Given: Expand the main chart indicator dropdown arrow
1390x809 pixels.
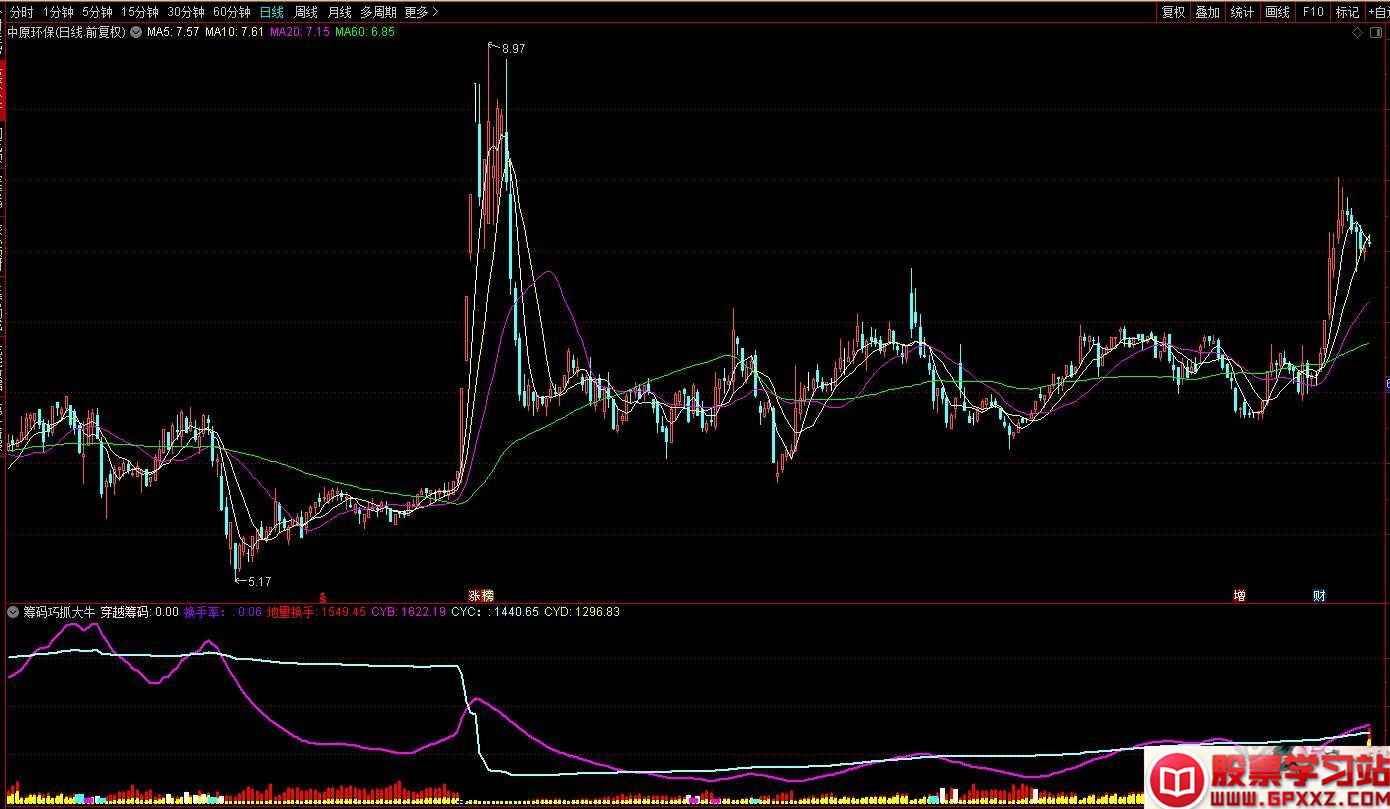Looking at the screenshot, I should click(x=136, y=32).
